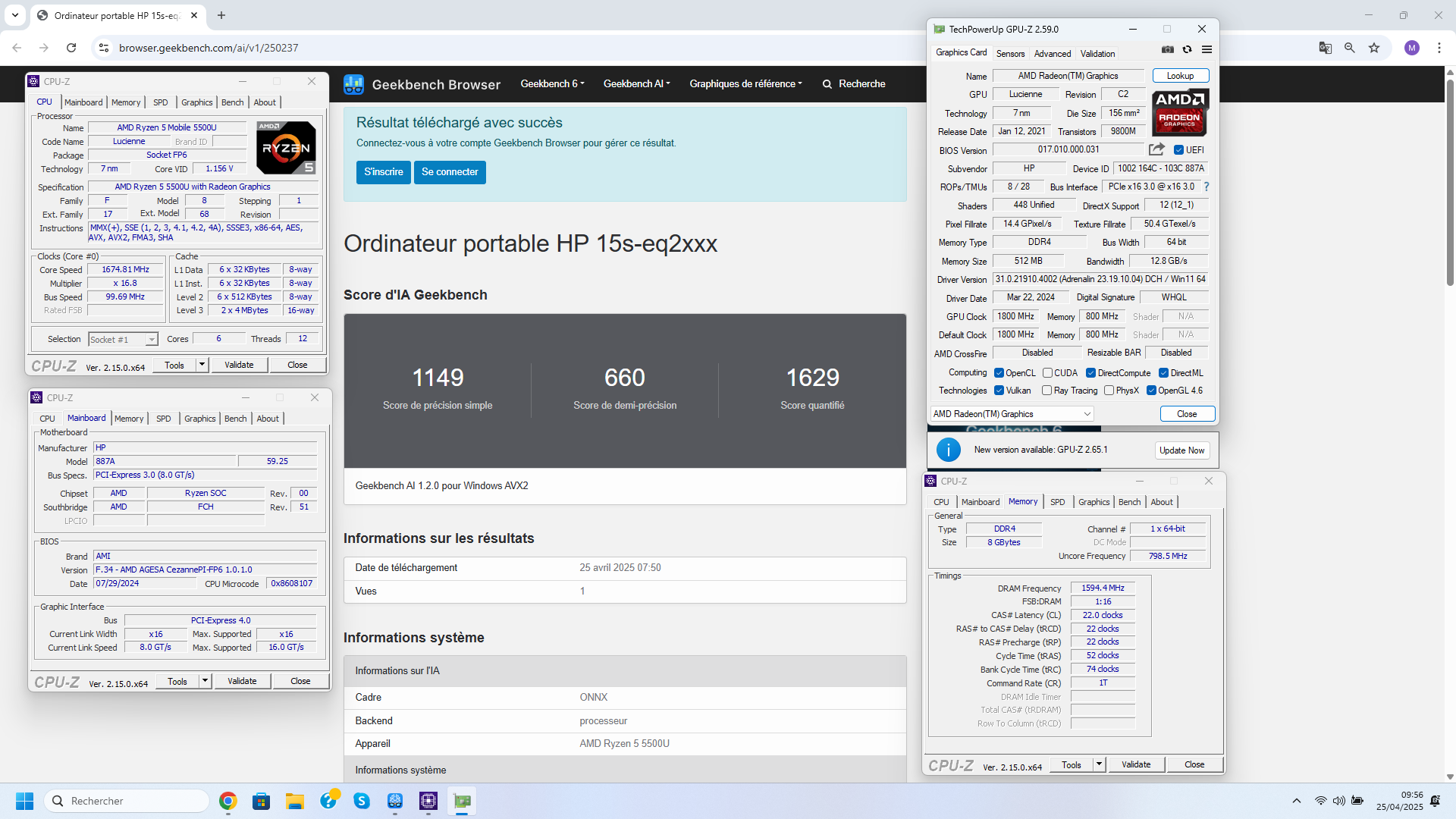Open the Geekbench 6 dropdown menu
Viewport: 1456px width, 819px height.
552,84
